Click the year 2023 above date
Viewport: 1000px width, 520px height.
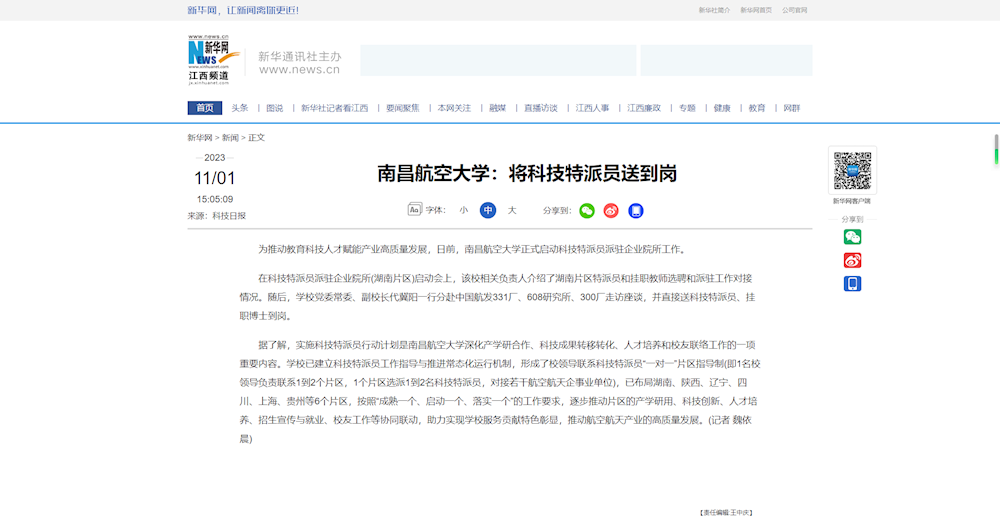[215, 158]
